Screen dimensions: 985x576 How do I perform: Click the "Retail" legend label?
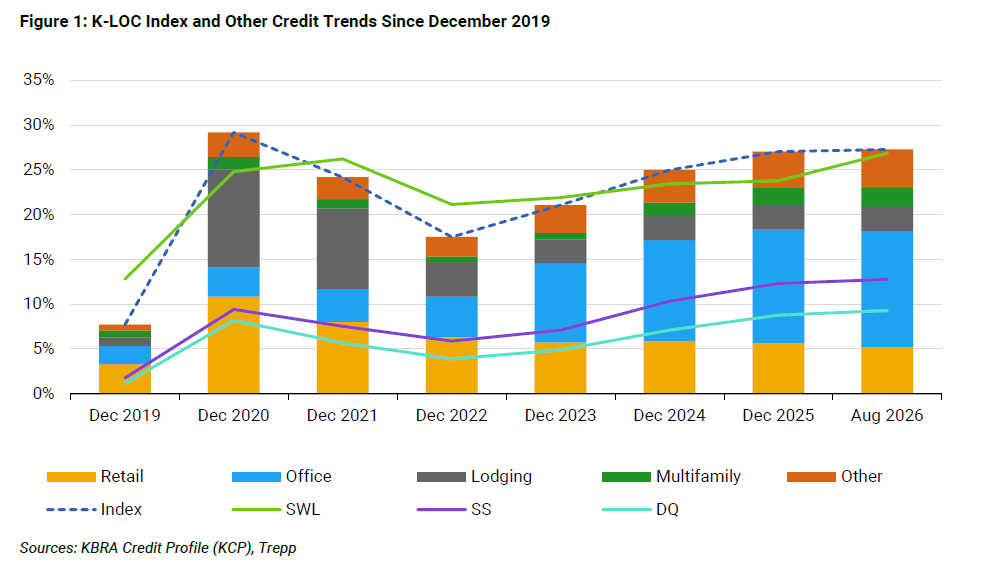point(122,477)
